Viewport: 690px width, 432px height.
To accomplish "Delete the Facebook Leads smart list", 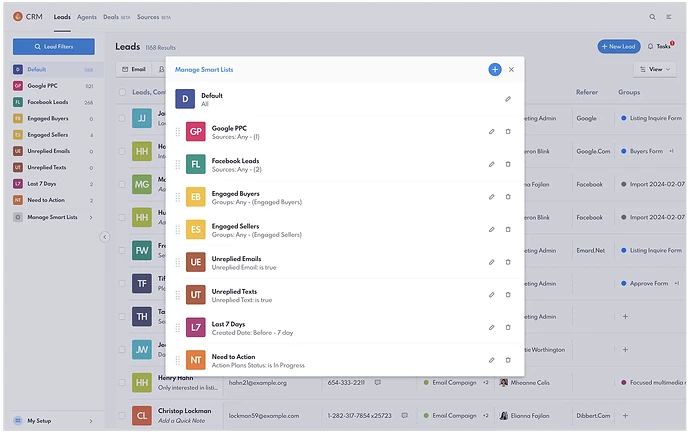I will coord(508,164).
